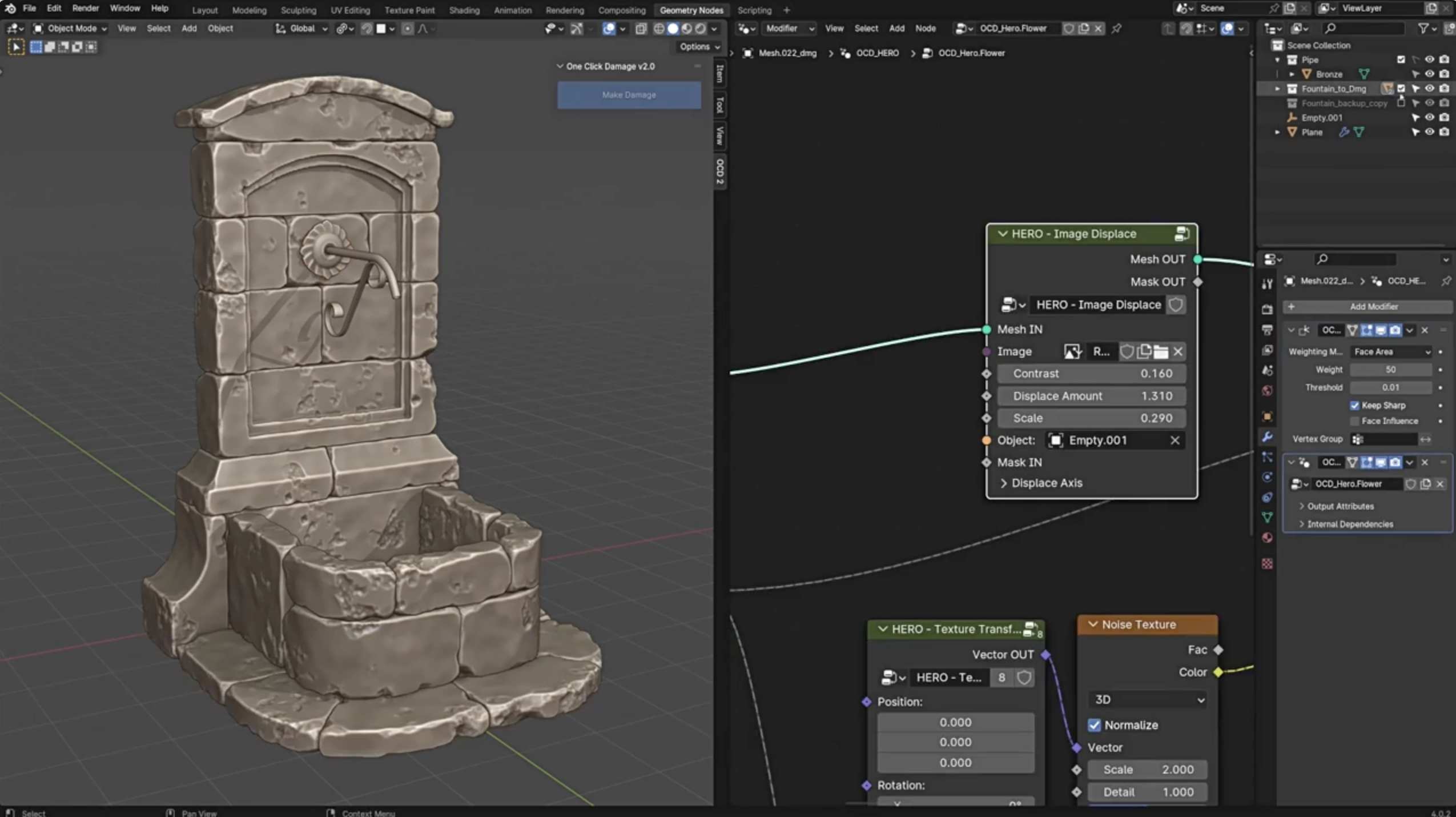Click the modifier properties wrench tab
The image size is (1456, 817).
(x=1267, y=437)
